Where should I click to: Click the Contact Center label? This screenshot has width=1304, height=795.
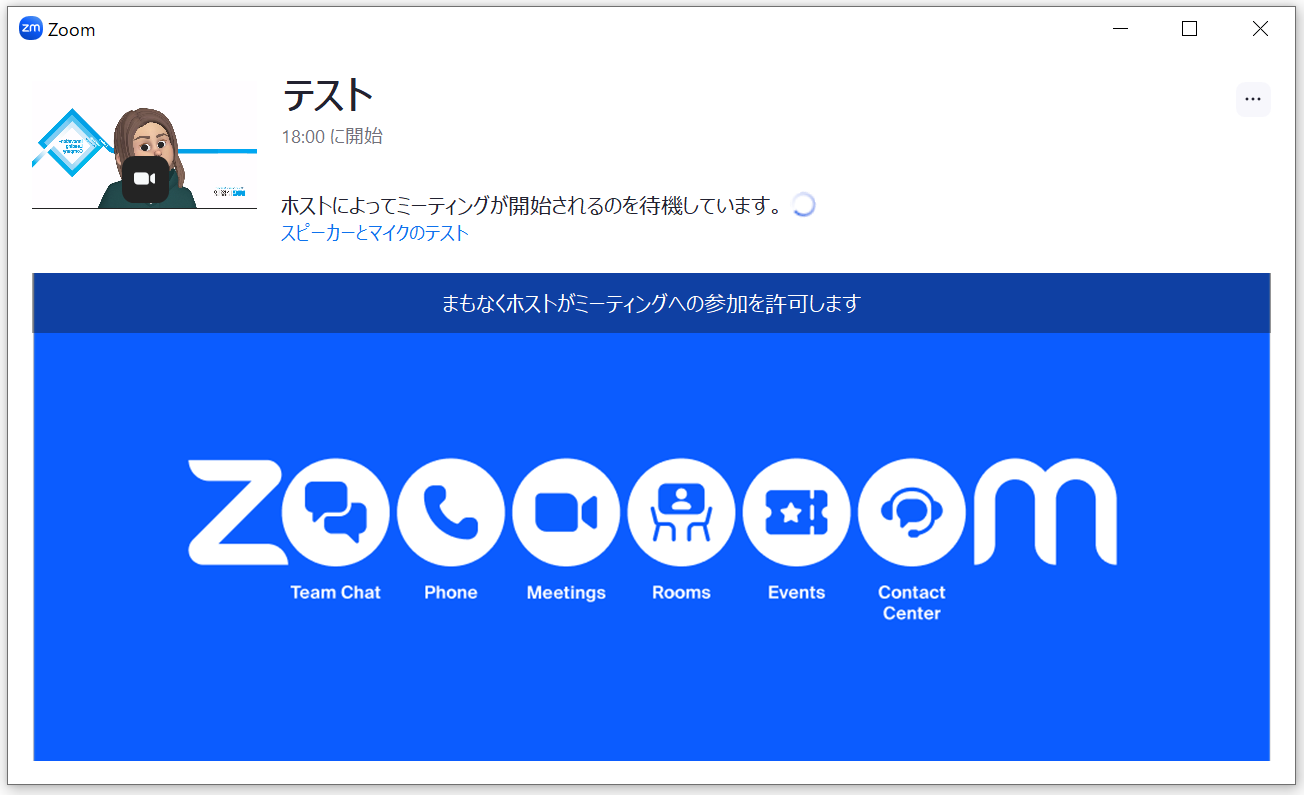point(912,603)
